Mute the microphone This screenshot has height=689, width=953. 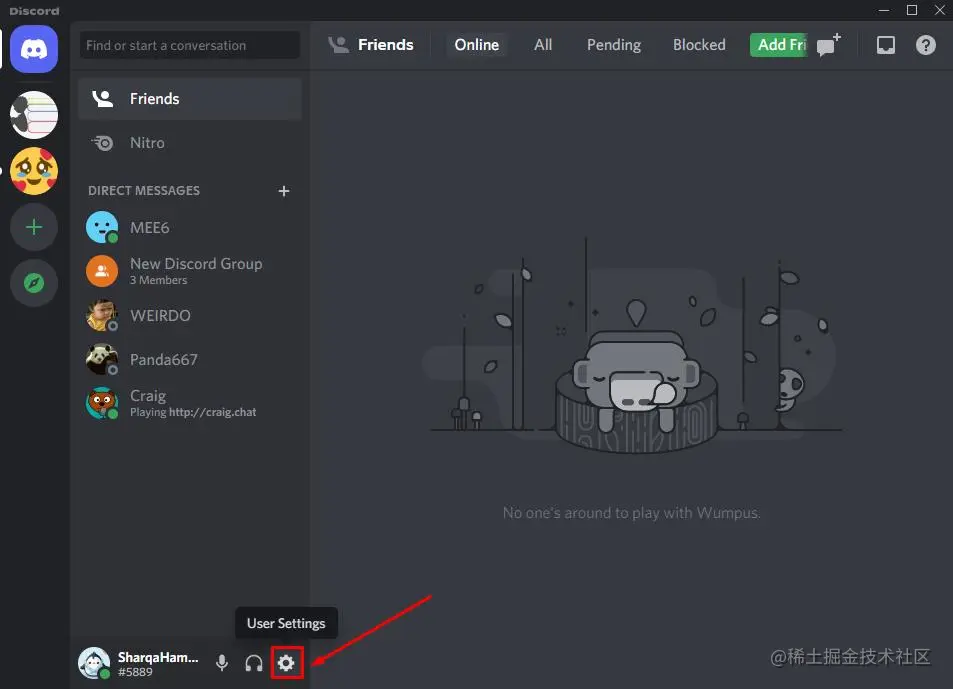[222, 662]
